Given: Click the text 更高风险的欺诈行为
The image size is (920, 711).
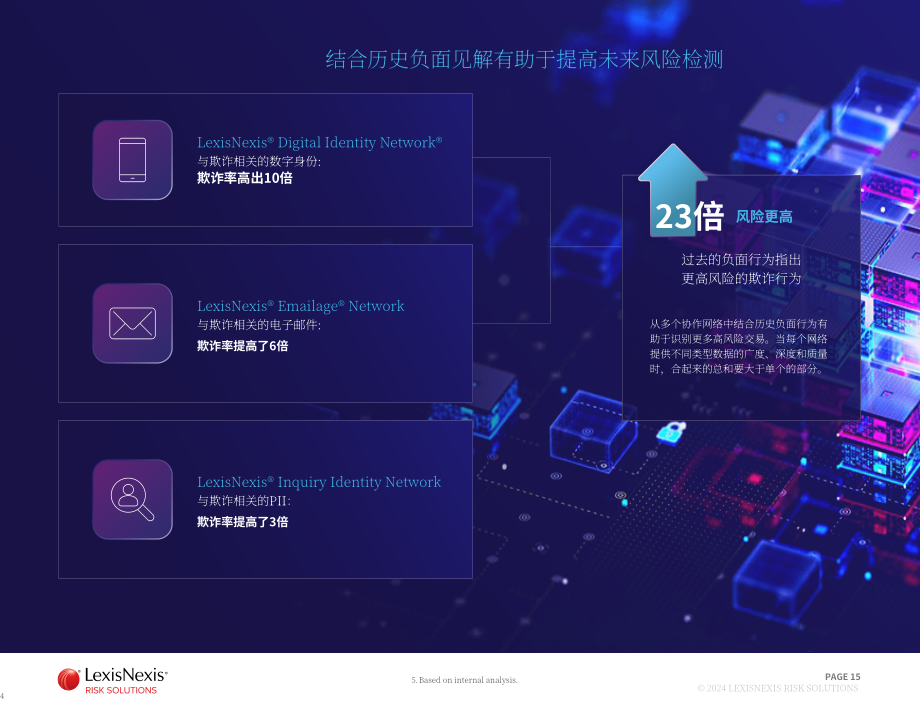Looking at the screenshot, I should click(741, 278).
